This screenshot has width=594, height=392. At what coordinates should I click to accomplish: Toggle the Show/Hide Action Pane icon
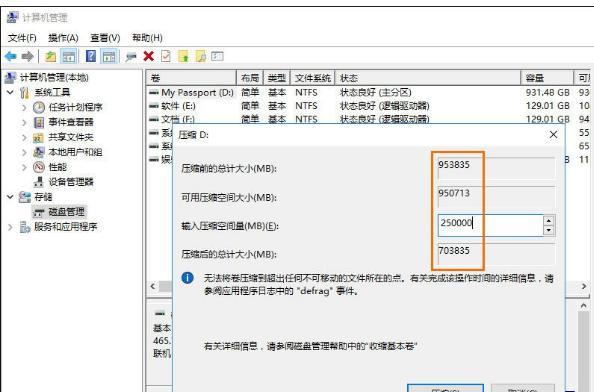pyautogui.click(x=109, y=57)
